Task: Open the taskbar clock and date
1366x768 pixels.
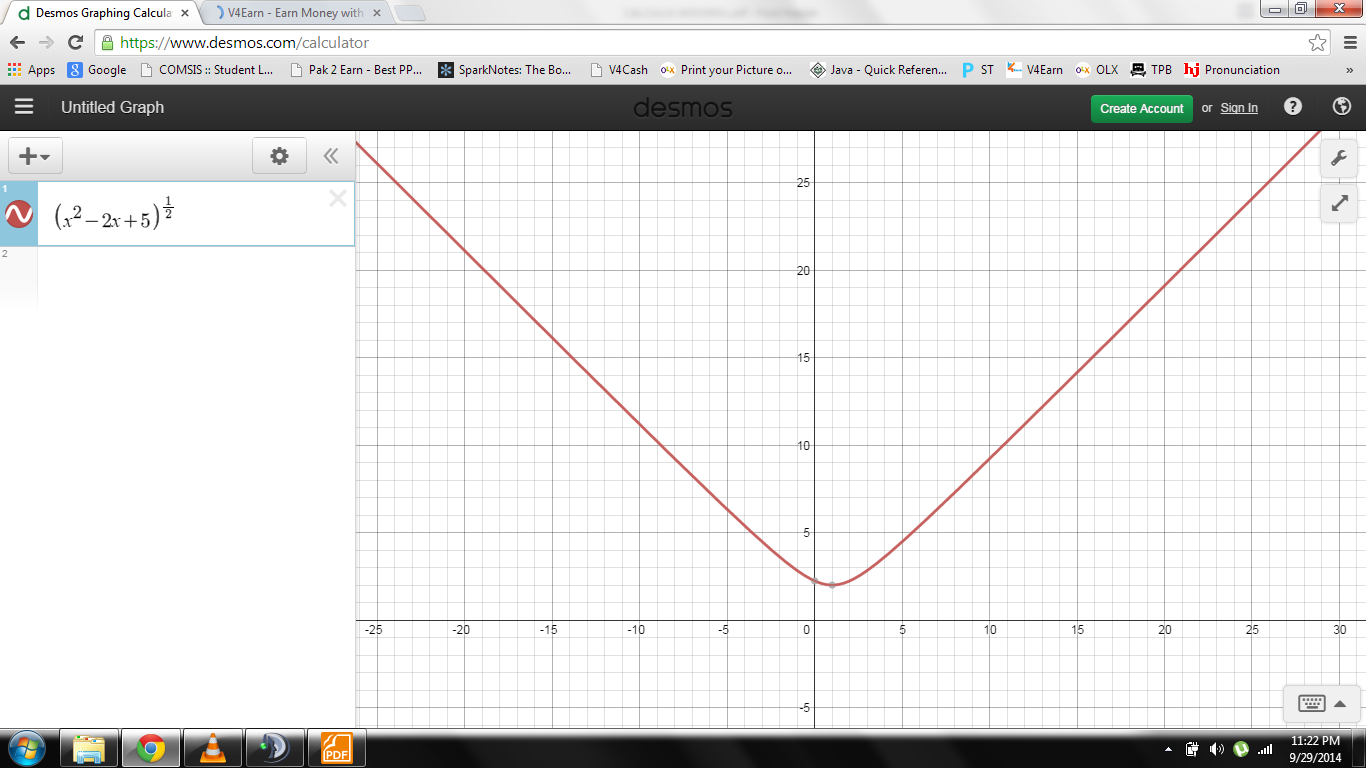Action: [x=1315, y=748]
